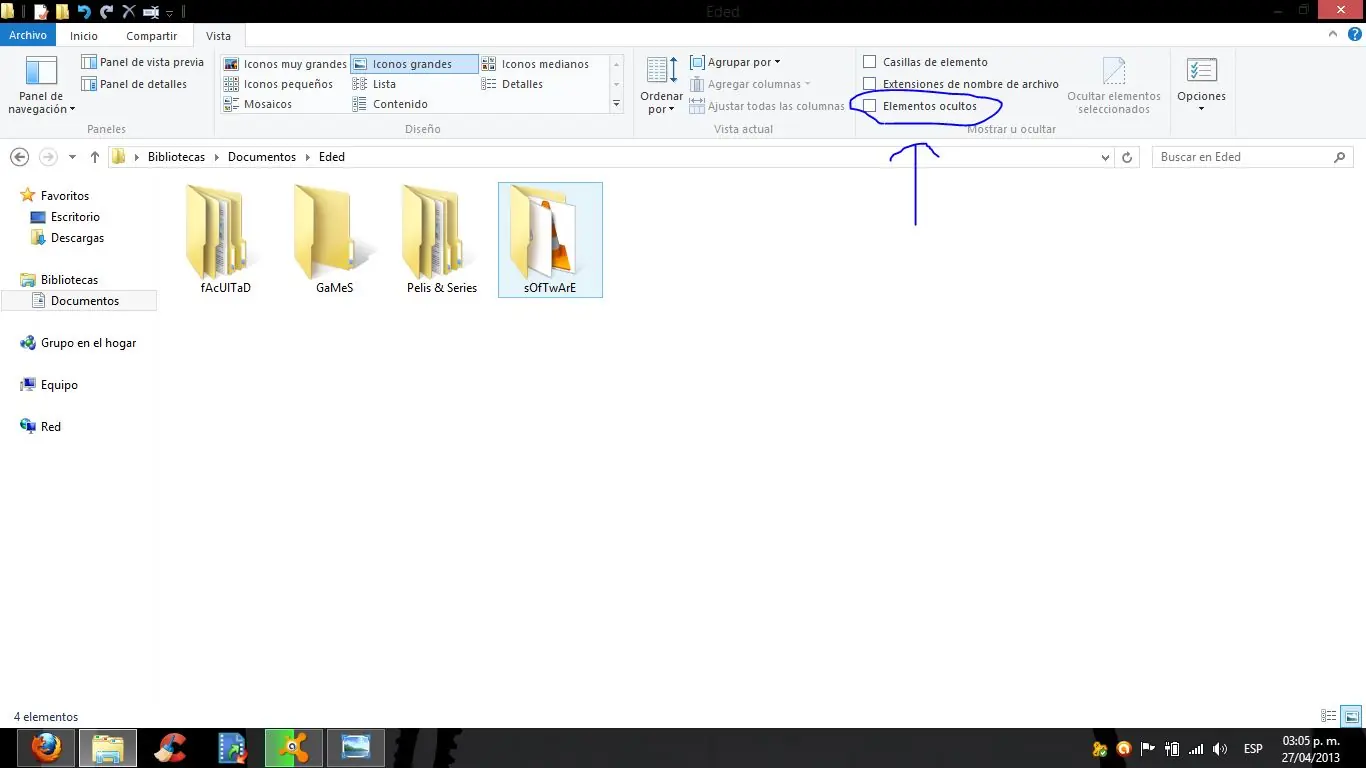This screenshot has height=768, width=1366.
Task: Click the Properties icon in quick access toolbar
Action: click(41, 12)
